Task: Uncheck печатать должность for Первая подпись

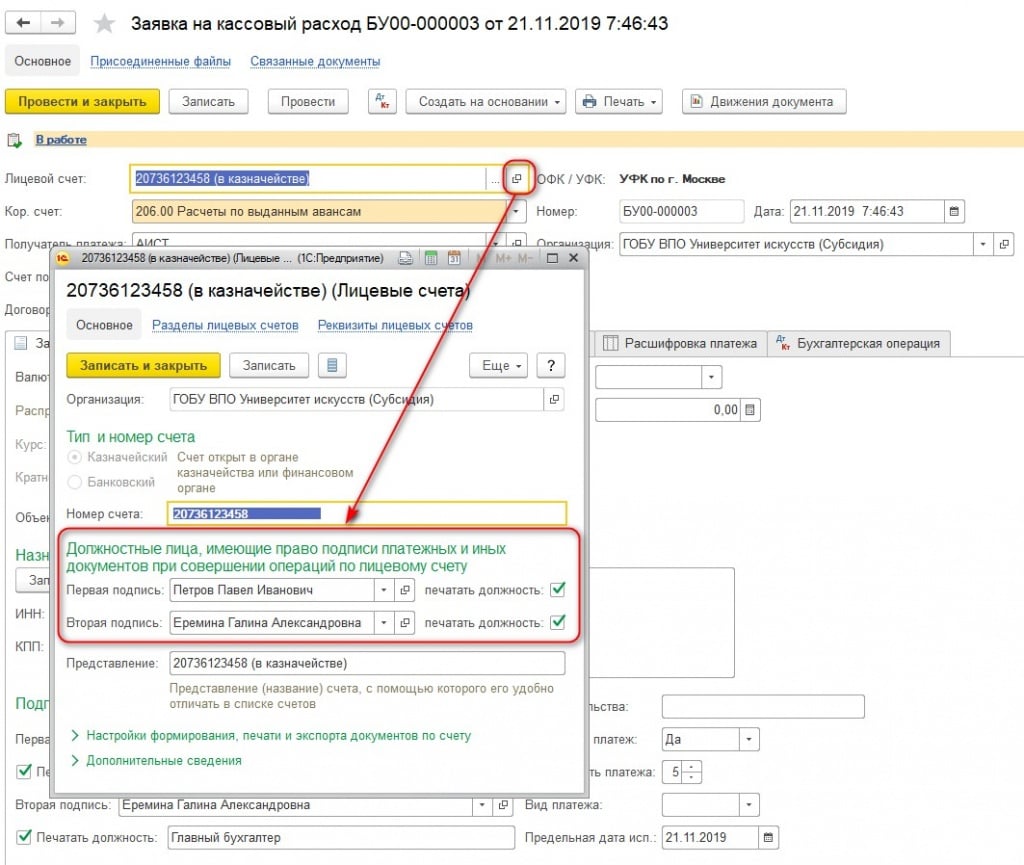Action: pyautogui.click(x=558, y=590)
